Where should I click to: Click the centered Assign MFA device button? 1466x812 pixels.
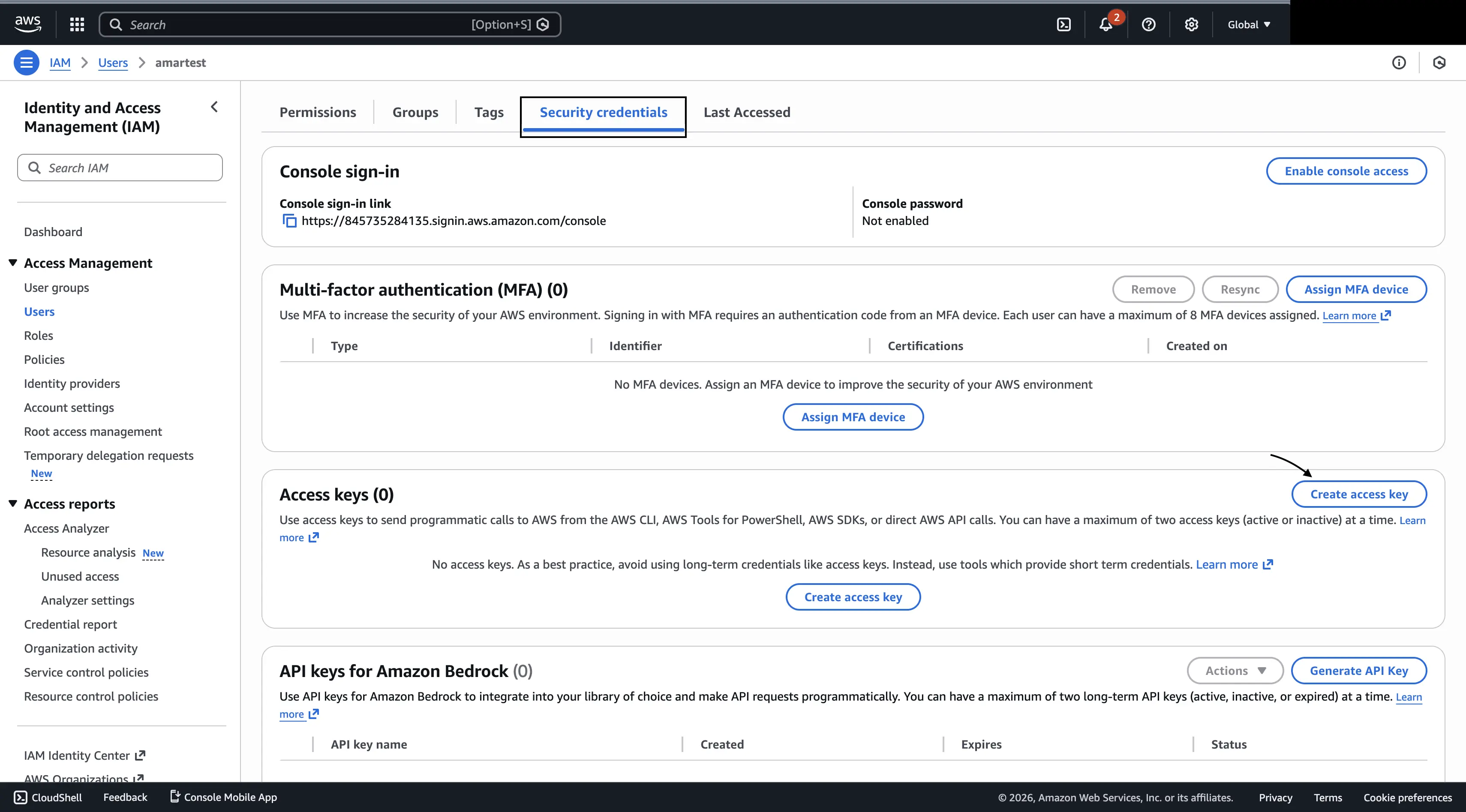853,416
